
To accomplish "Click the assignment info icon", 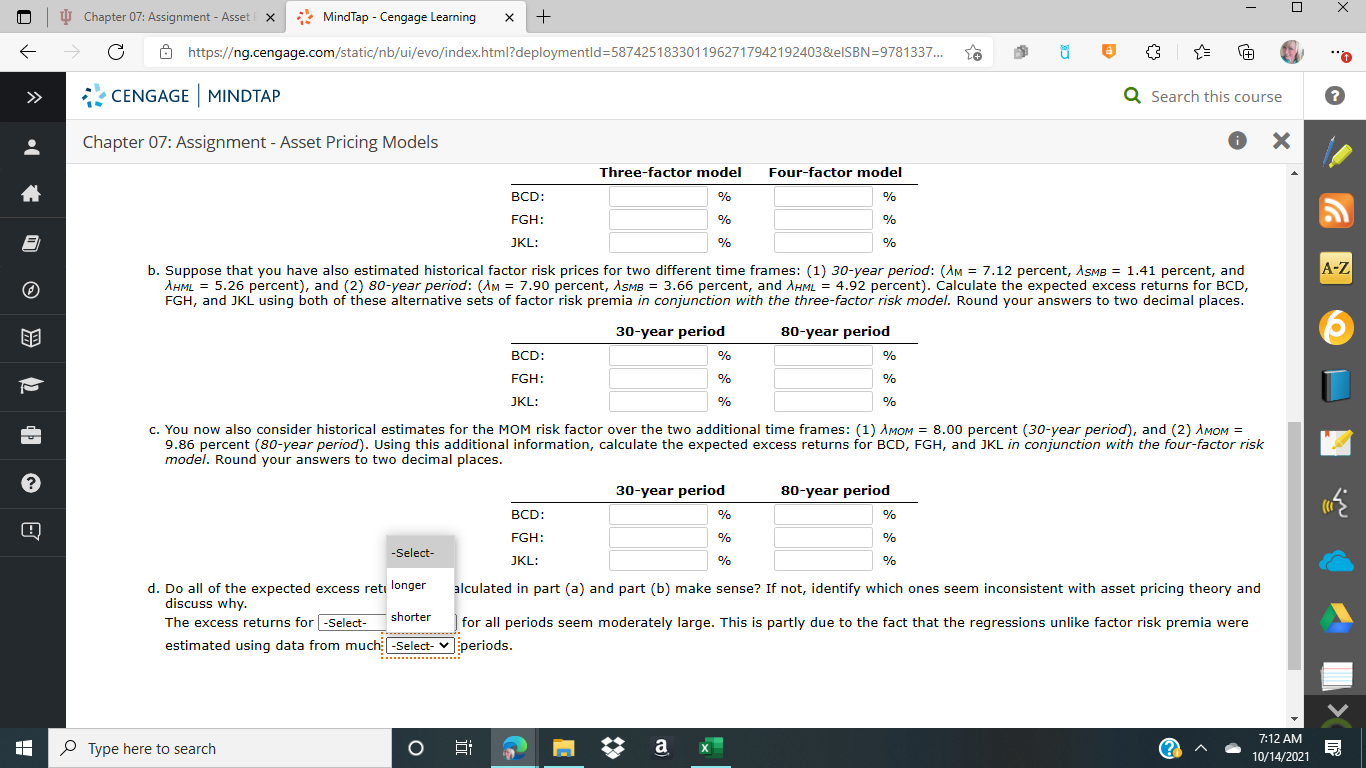I will 1236,141.
